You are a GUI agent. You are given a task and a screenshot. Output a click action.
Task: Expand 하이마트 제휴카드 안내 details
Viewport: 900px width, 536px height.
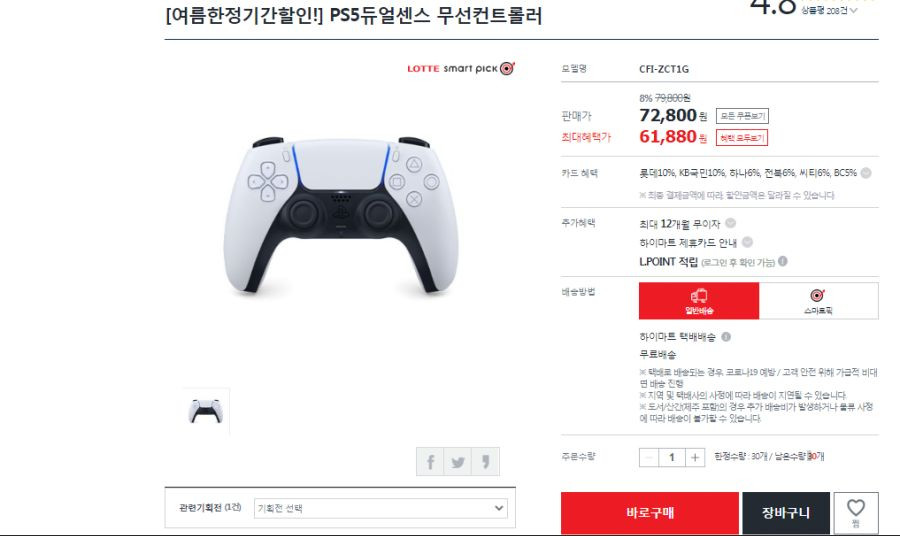pos(747,242)
